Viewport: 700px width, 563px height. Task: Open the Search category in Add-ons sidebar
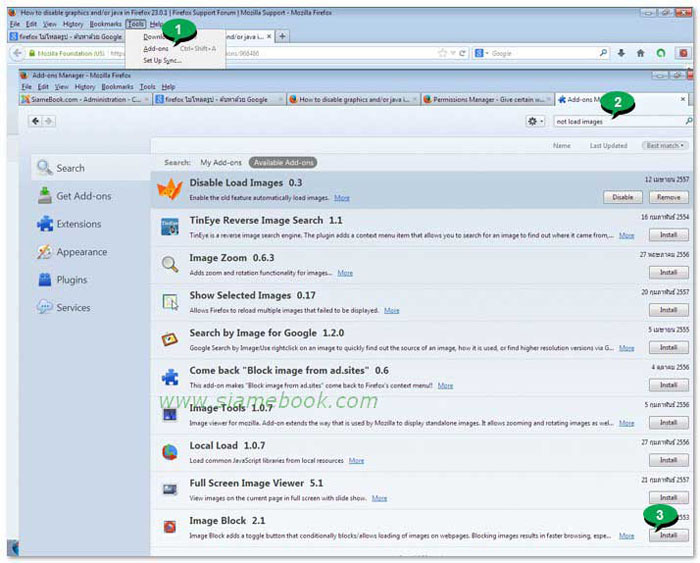(x=91, y=168)
